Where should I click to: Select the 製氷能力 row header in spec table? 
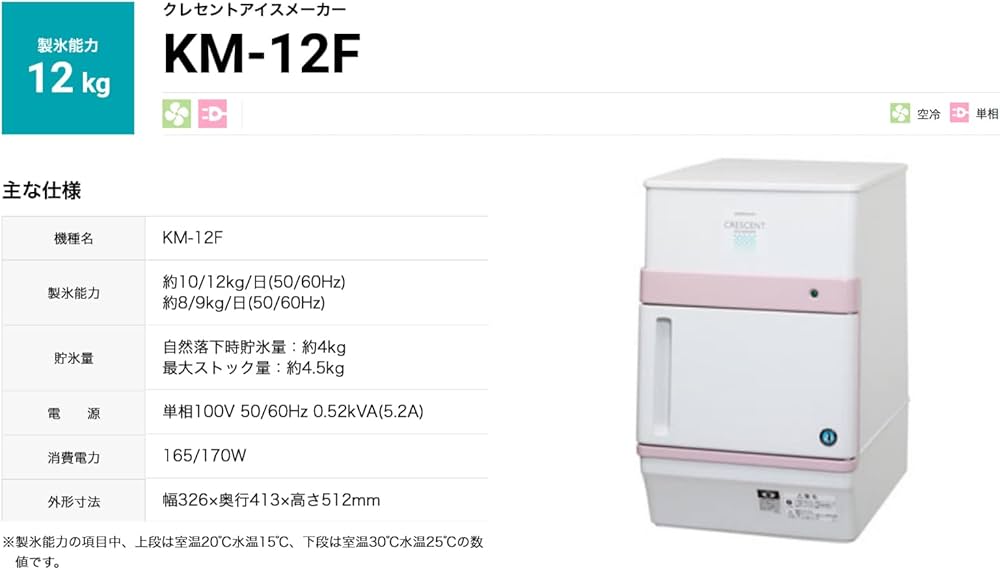[x=73, y=293]
